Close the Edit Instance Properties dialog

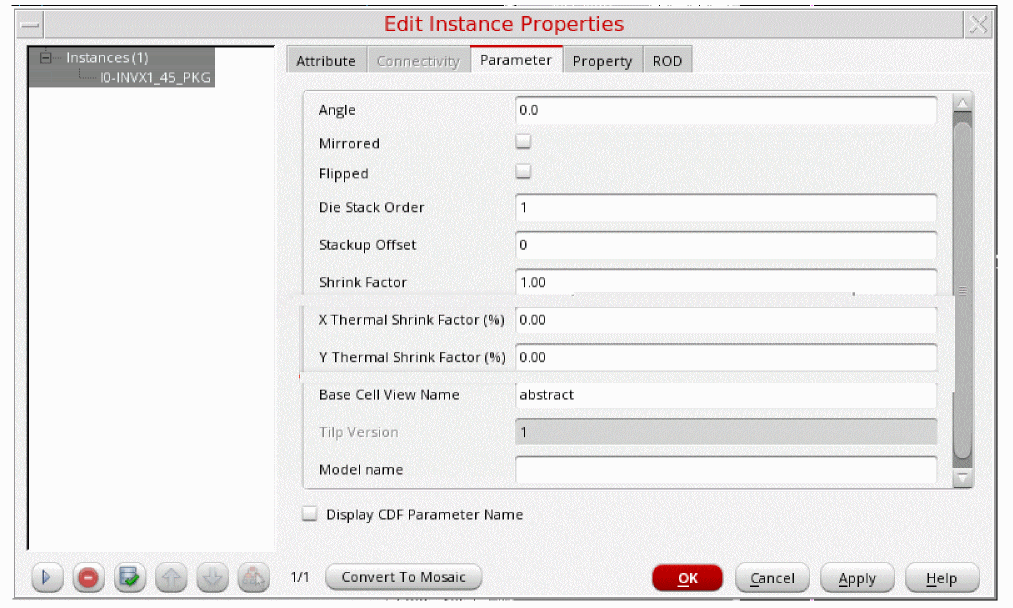pyautogui.click(x=979, y=25)
